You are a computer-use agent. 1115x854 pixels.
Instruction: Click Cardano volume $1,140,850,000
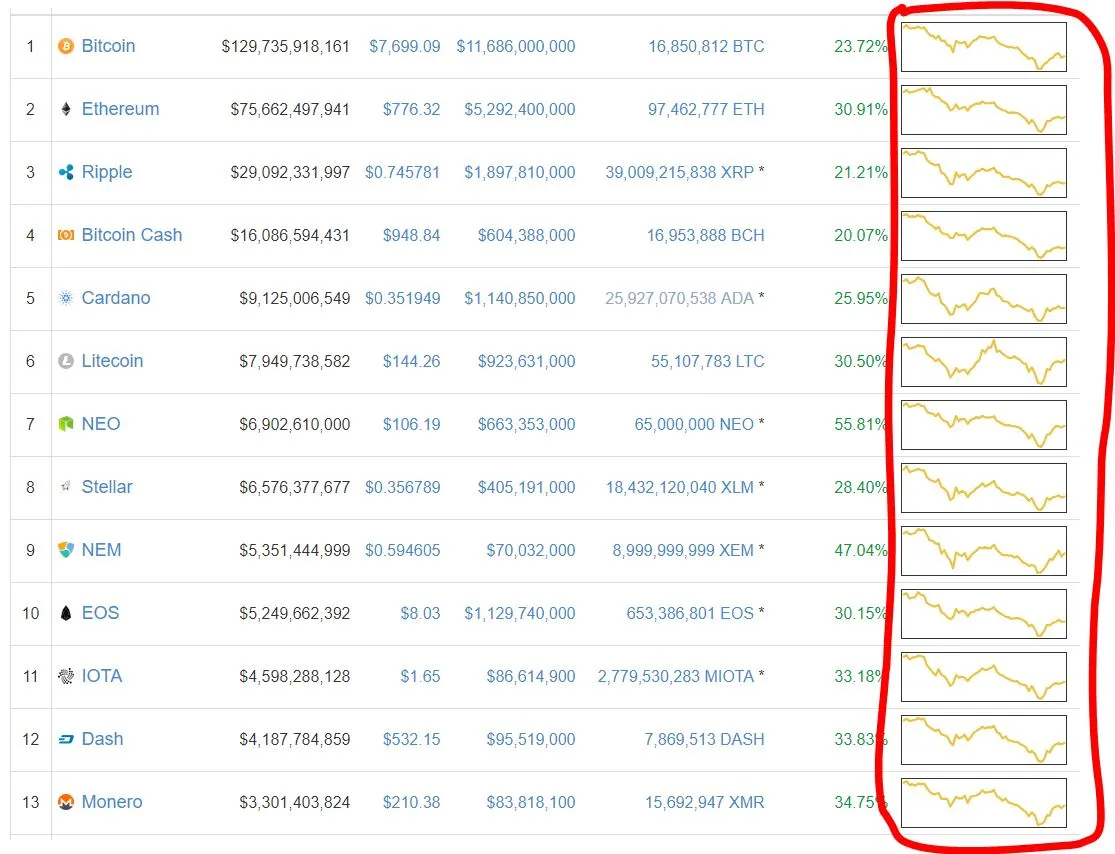tap(520, 299)
